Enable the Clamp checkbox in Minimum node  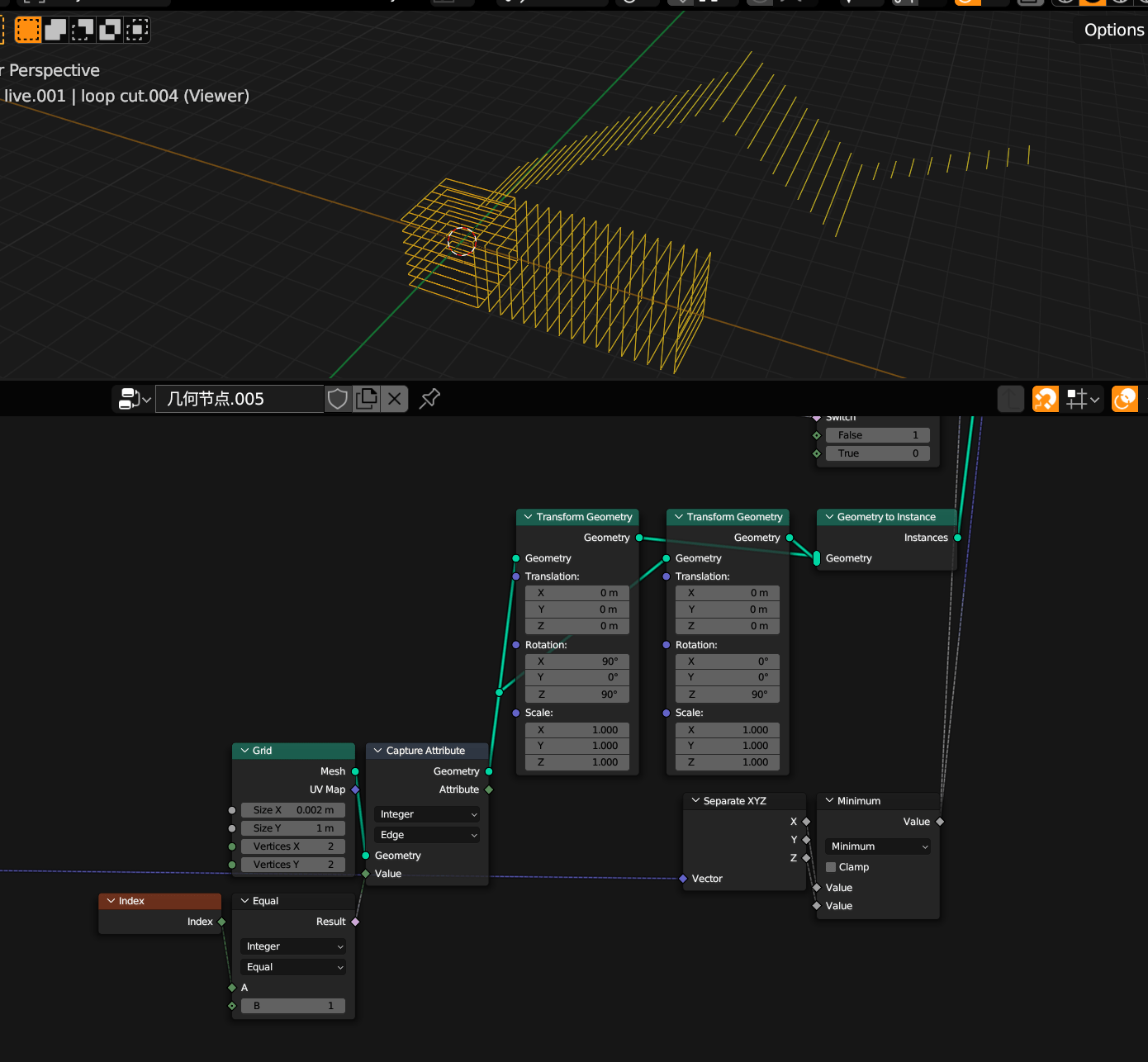(831, 867)
